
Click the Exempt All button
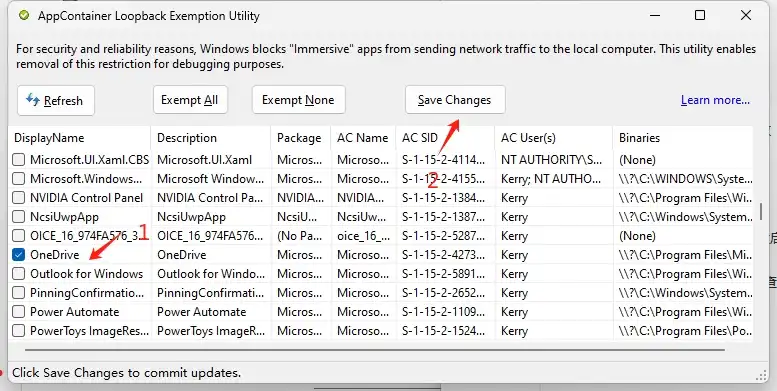(x=190, y=100)
